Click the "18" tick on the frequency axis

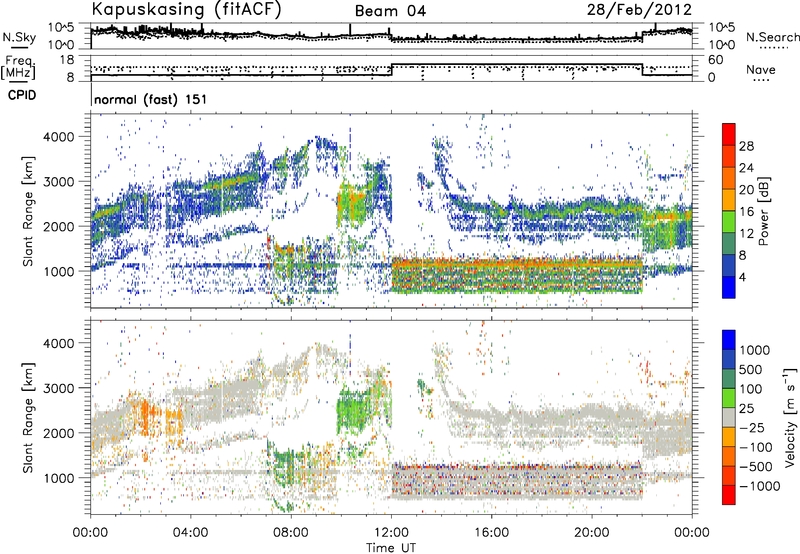click(x=67, y=60)
